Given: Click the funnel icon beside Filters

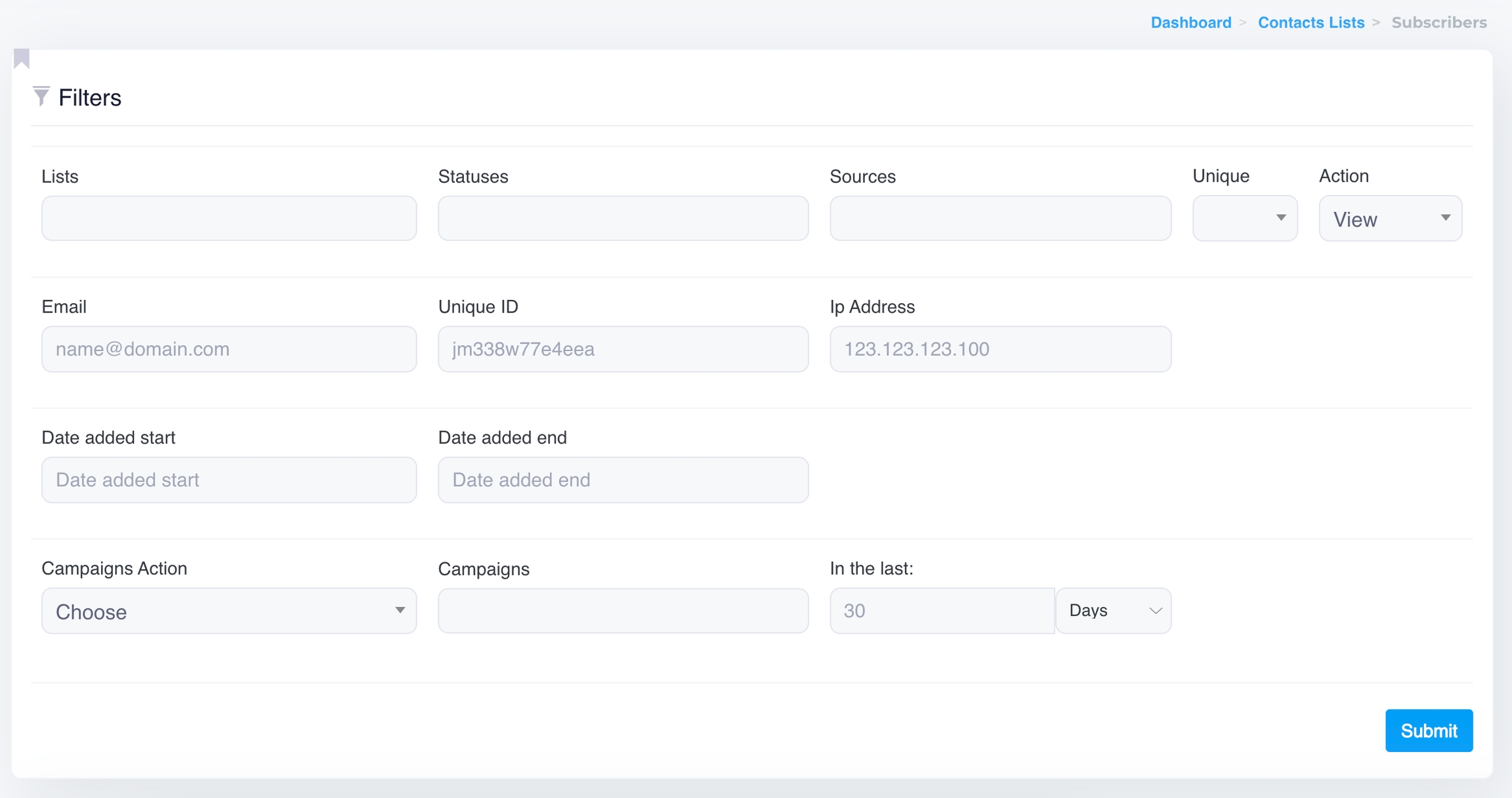Looking at the screenshot, I should coord(41,96).
